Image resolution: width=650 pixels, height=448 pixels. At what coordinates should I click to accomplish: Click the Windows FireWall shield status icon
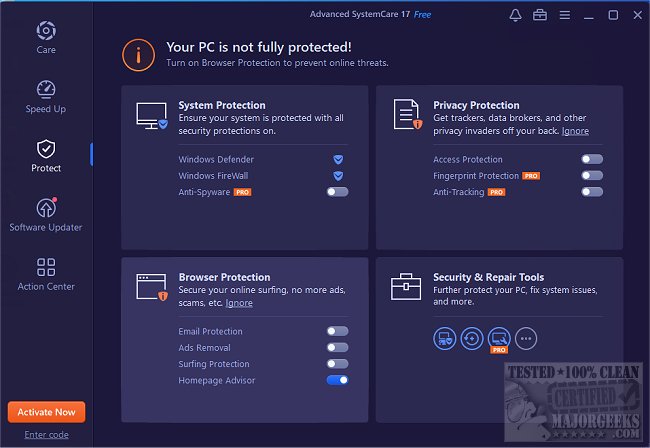338,176
